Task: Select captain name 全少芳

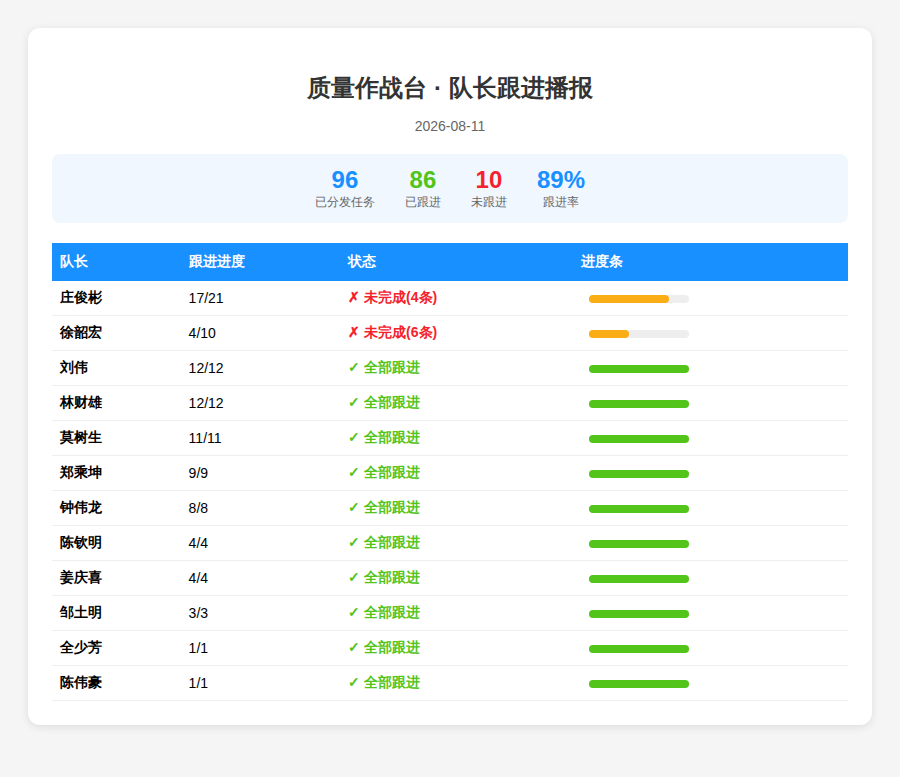Action: point(81,648)
